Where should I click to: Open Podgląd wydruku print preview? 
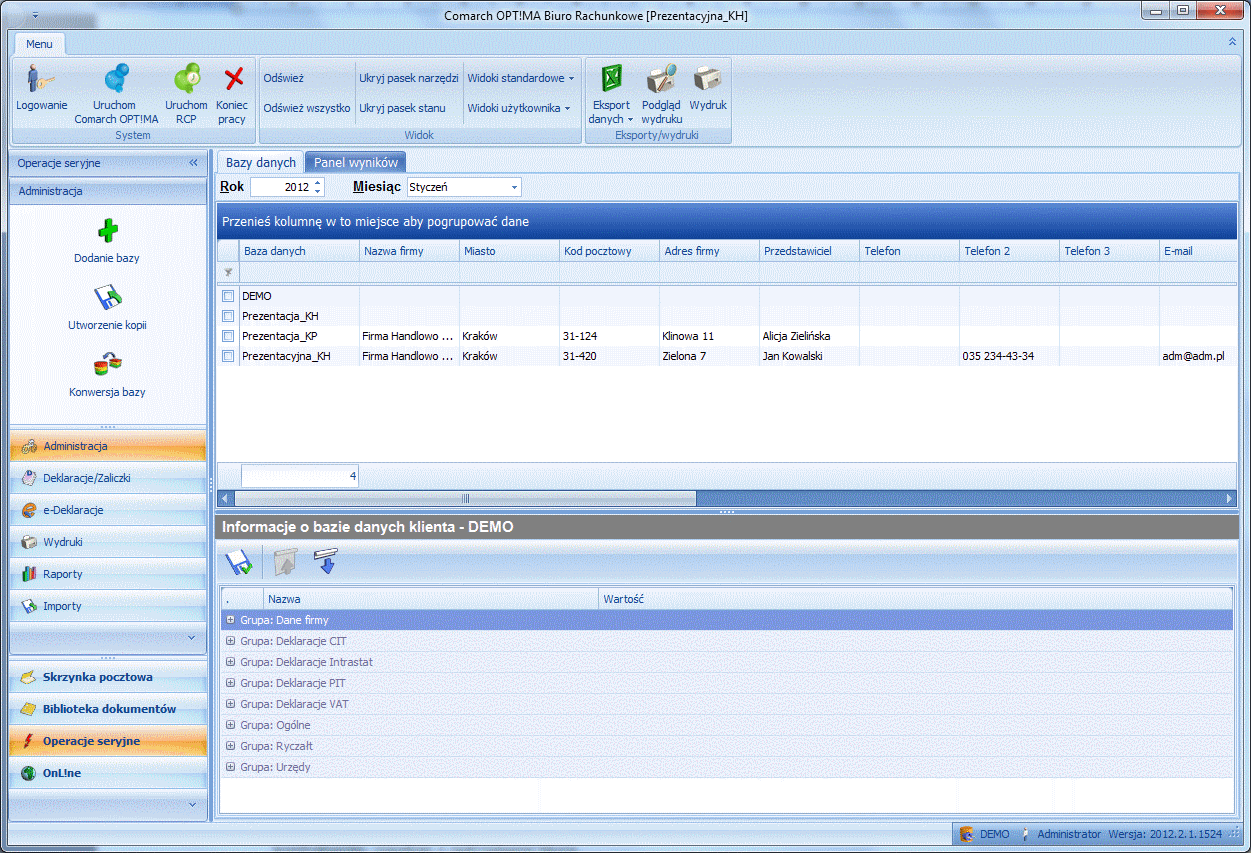pos(661,80)
